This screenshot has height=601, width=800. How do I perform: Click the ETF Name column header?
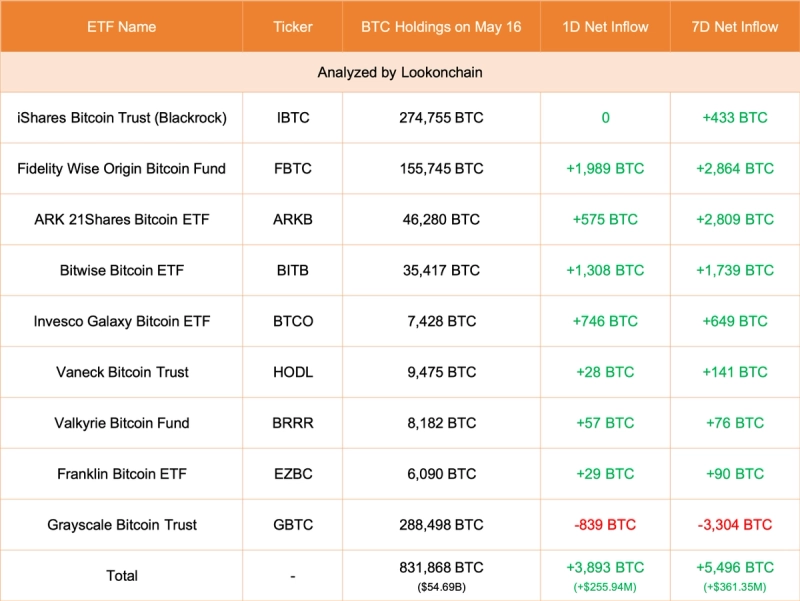click(x=122, y=27)
